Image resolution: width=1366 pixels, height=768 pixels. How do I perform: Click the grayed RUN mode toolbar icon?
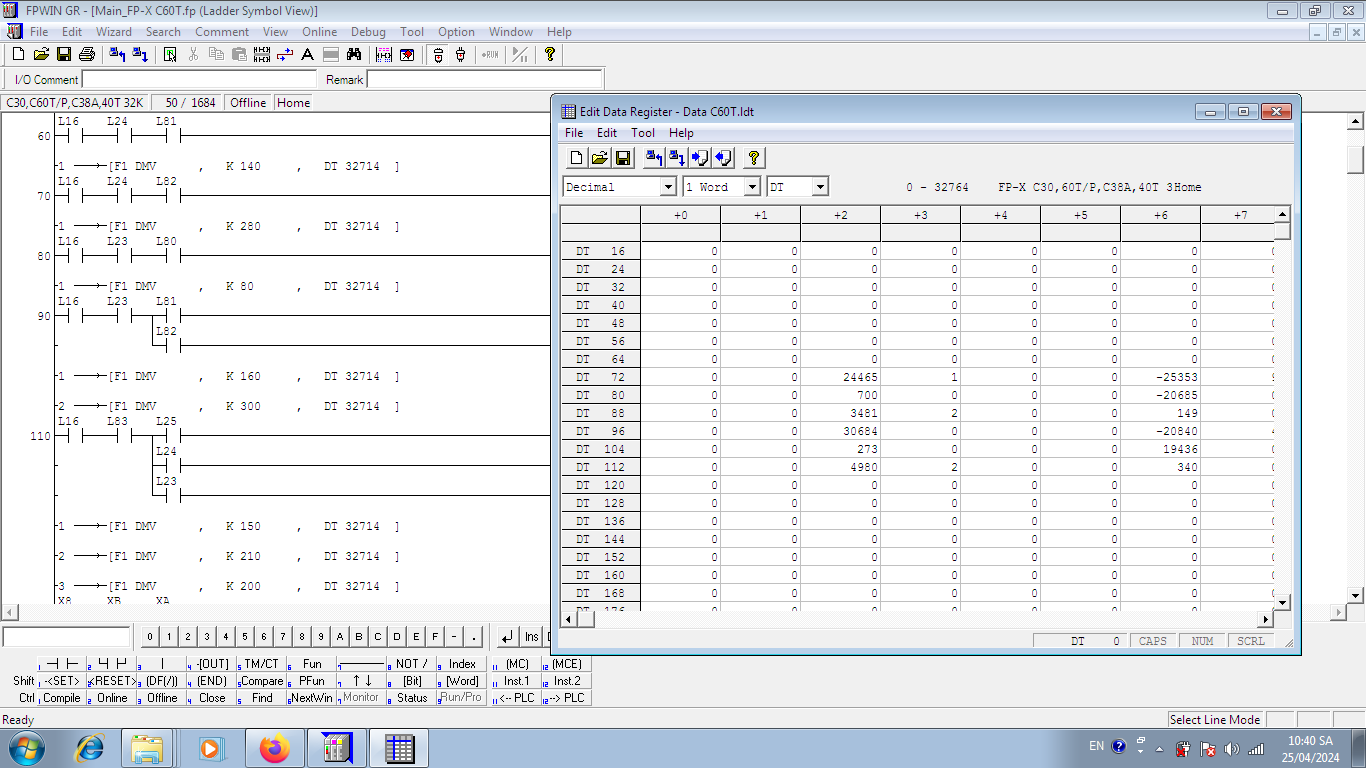pyautogui.click(x=490, y=55)
